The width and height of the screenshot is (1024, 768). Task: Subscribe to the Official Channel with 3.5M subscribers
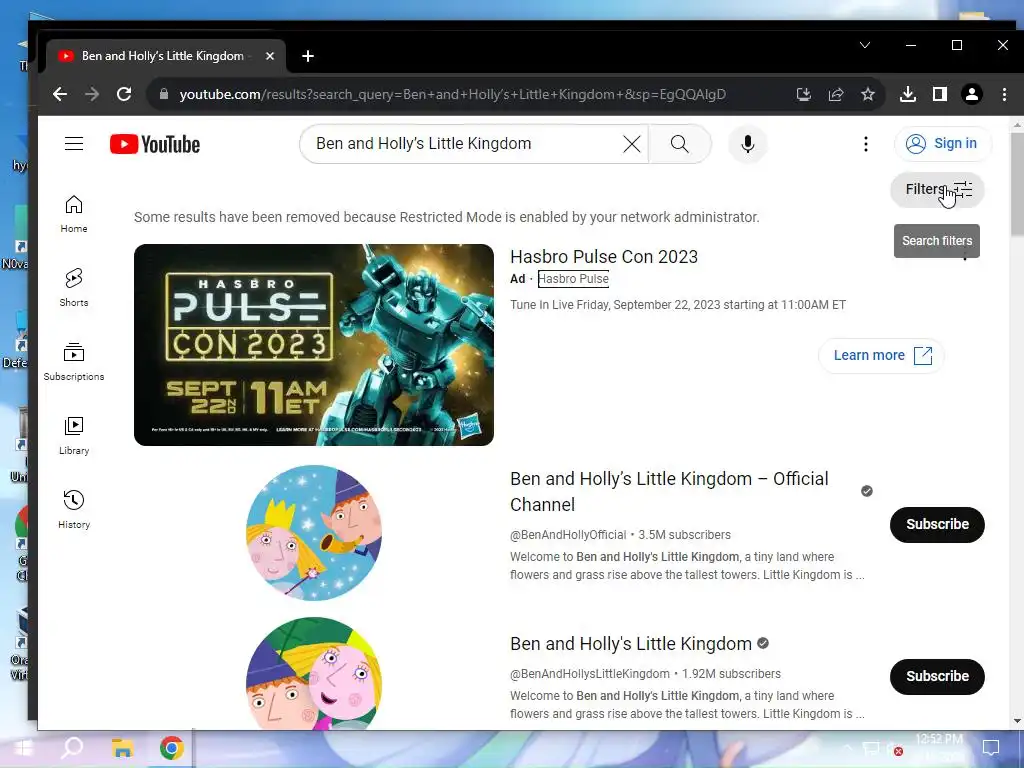(x=937, y=524)
